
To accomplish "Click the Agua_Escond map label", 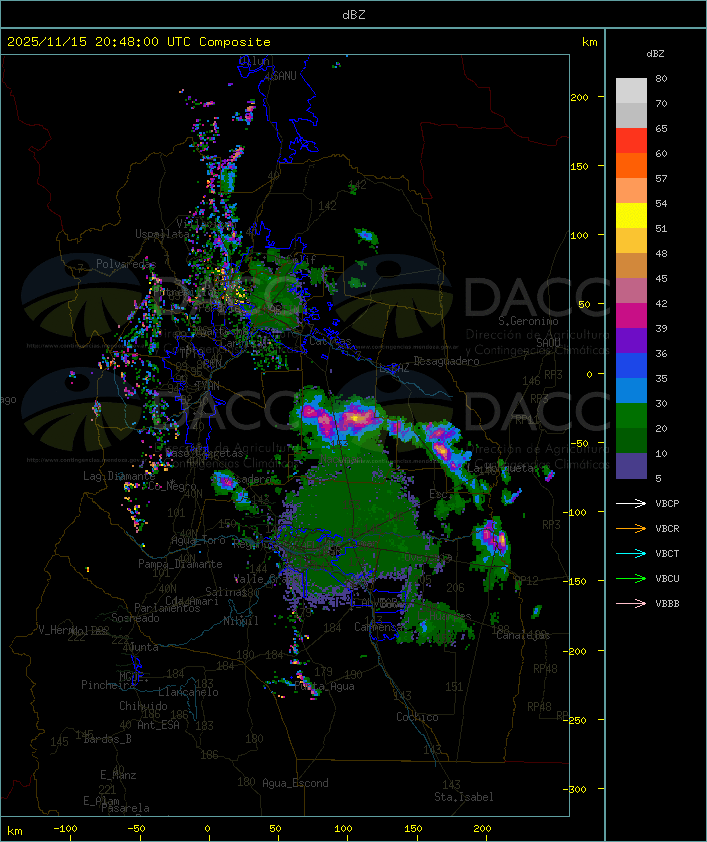I will click(295, 783).
